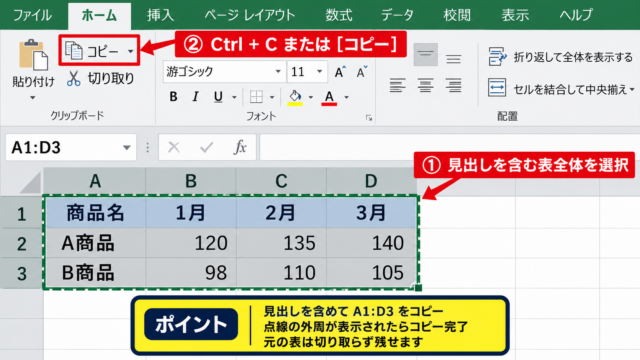Decrease font size with the smaller A icon
This screenshot has height=360, width=640.
(361, 72)
